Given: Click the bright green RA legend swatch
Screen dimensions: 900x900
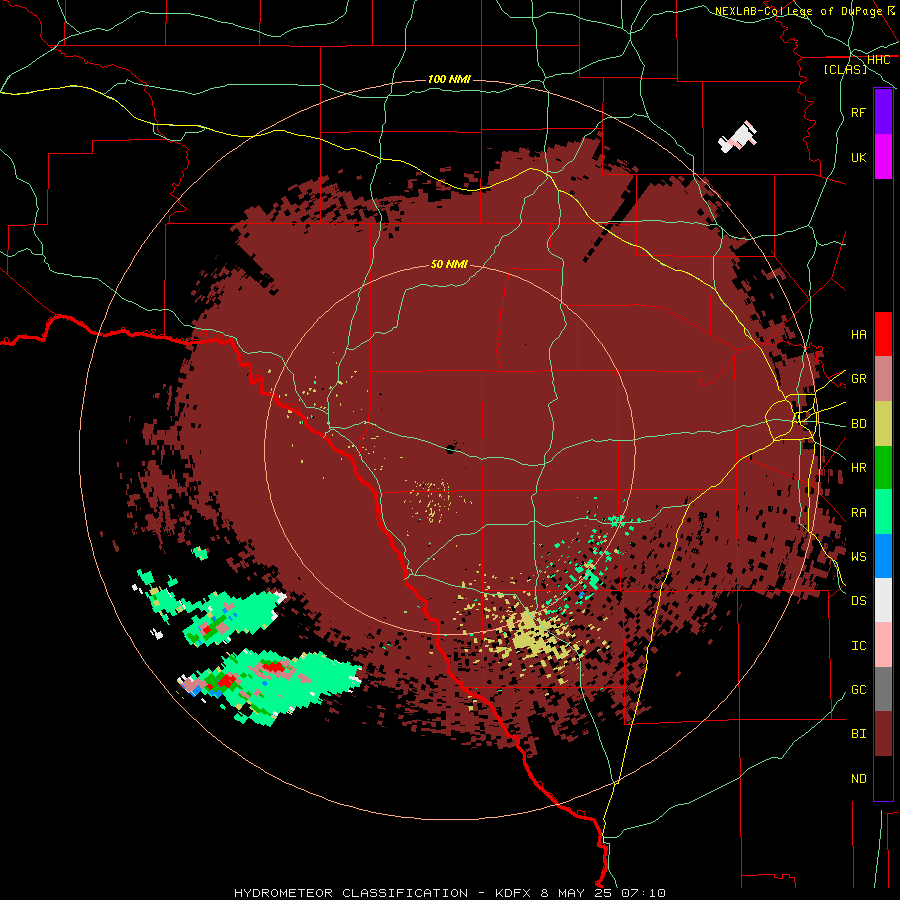Looking at the screenshot, I should (883, 512).
